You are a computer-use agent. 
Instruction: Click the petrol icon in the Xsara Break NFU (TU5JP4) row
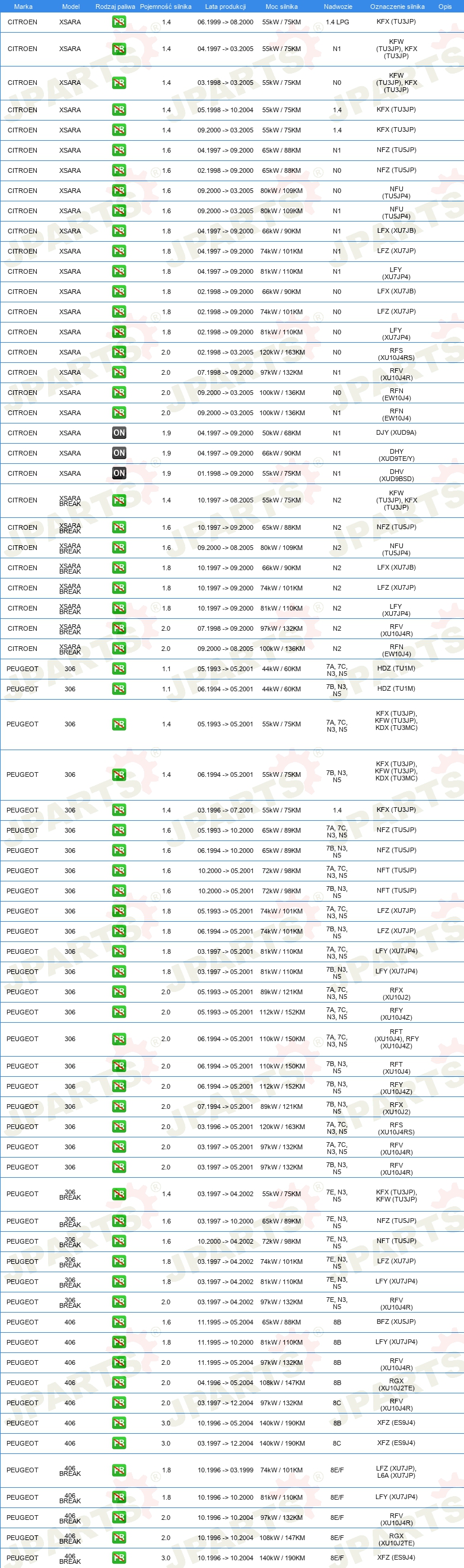(119, 548)
